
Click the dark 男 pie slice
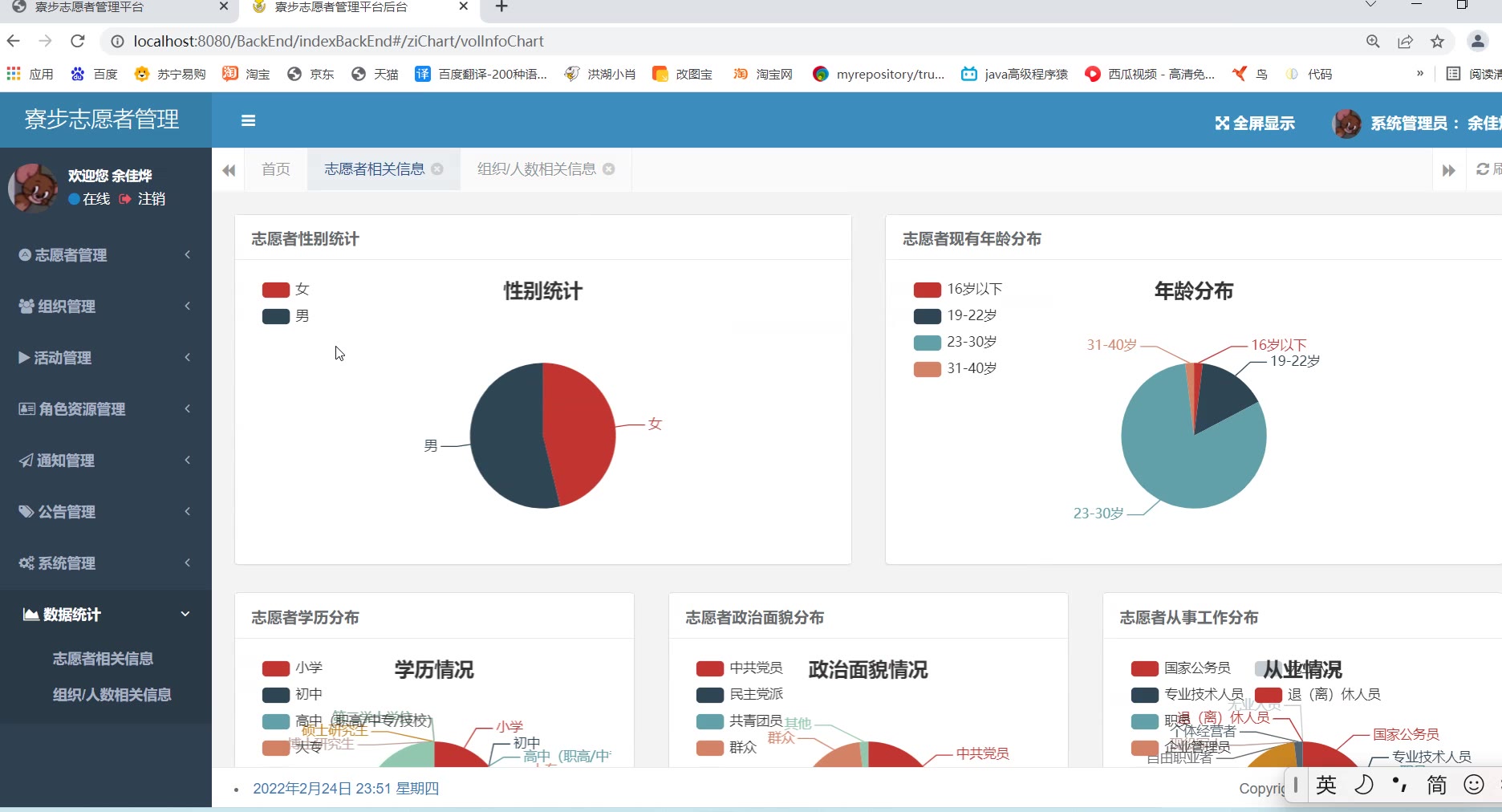[x=505, y=437]
